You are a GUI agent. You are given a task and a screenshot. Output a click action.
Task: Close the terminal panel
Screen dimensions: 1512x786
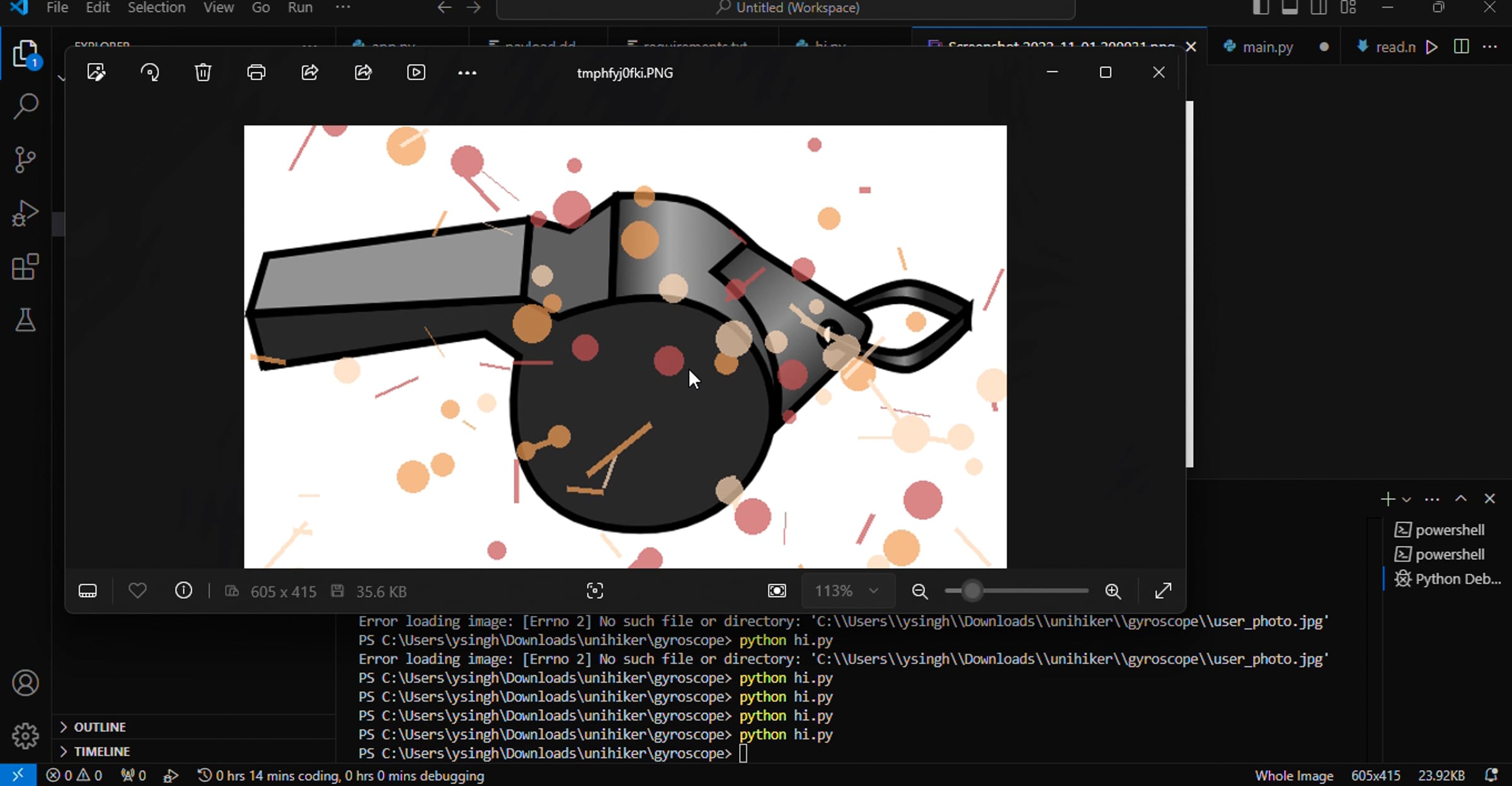(x=1489, y=499)
